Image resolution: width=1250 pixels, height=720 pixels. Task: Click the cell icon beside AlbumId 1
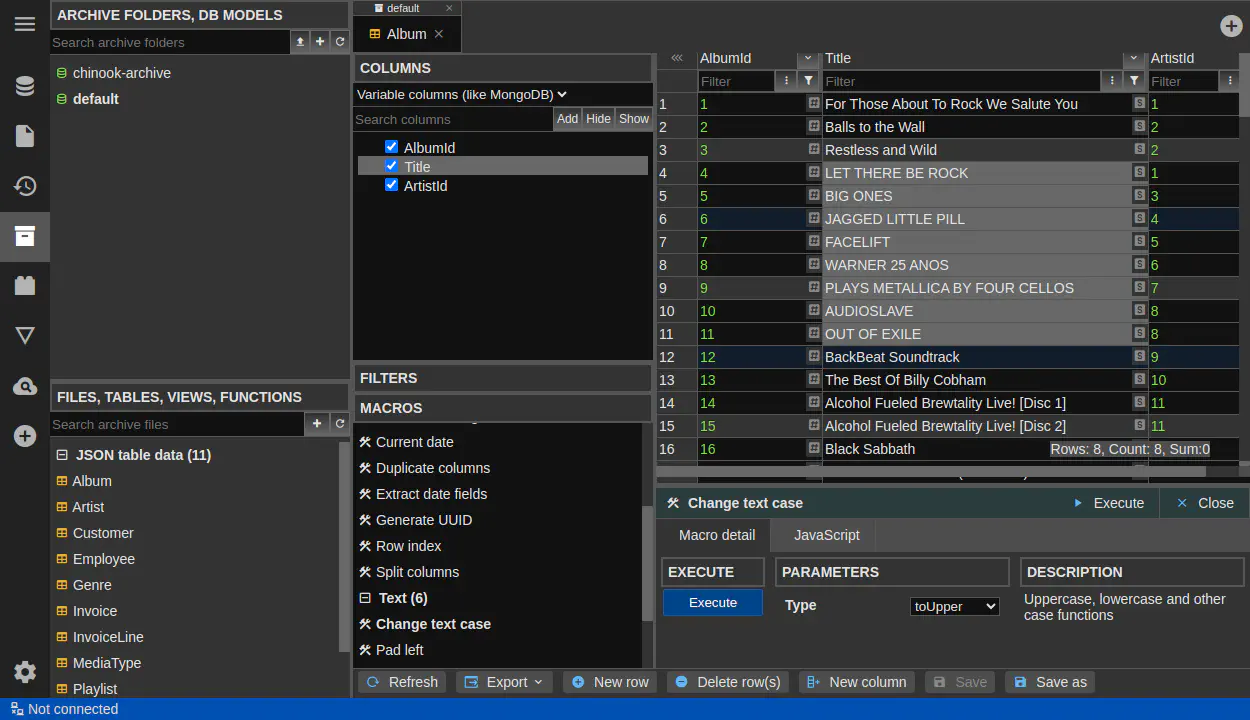pyautogui.click(x=813, y=103)
